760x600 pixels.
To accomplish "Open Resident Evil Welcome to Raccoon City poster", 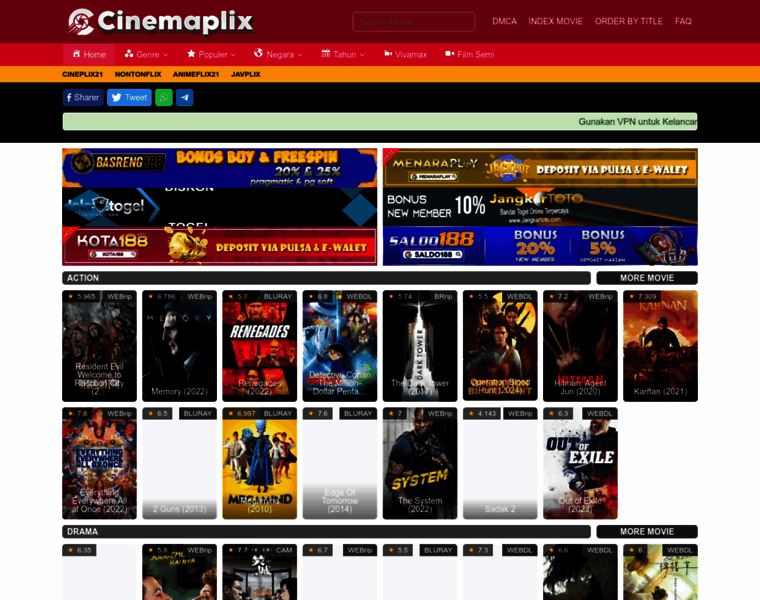I will click(x=99, y=346).
